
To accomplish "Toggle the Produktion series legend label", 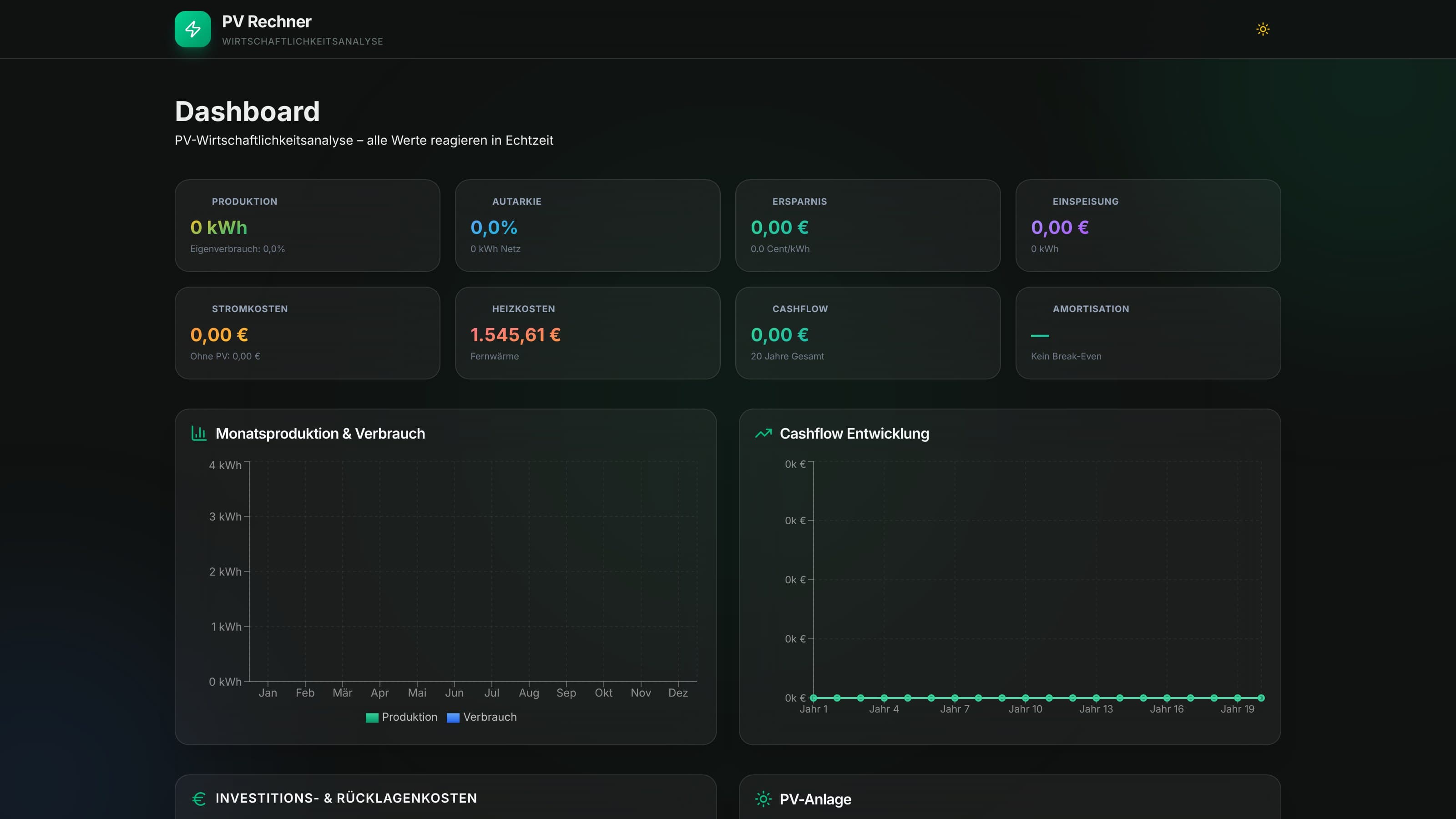I will point(409,717).
